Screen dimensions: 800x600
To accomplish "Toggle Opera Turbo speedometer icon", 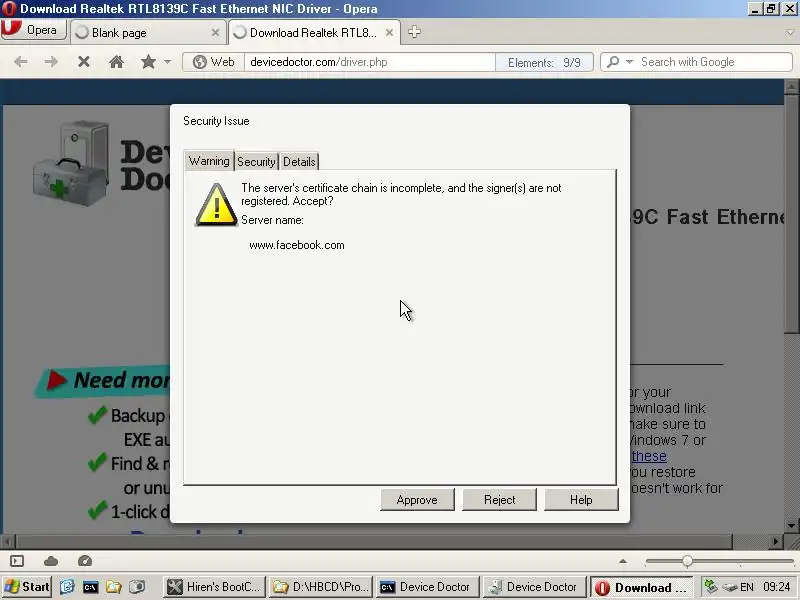I will pyautogui.click(x=85, y=561).
